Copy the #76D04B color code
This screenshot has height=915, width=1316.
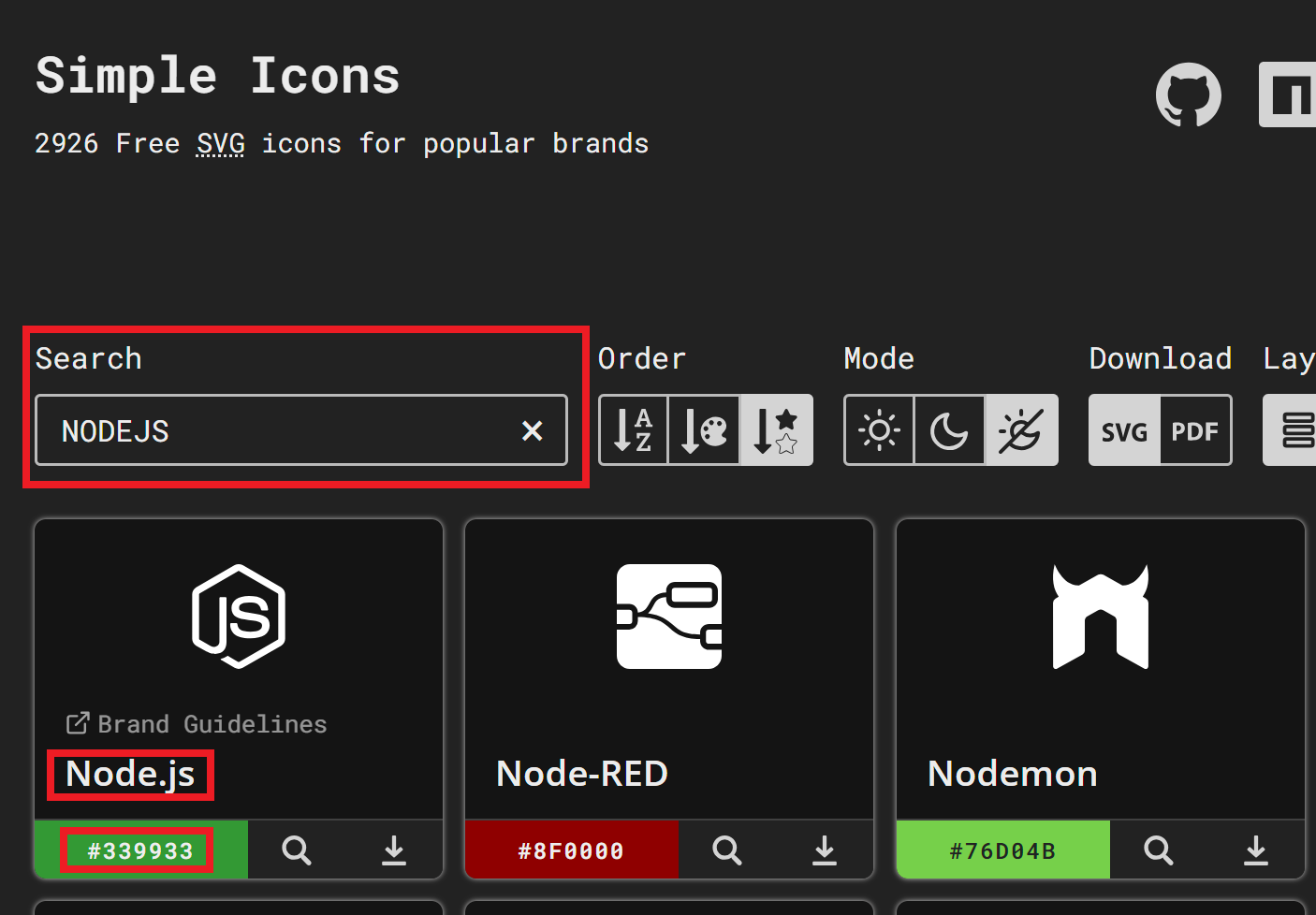(1002, 850)
